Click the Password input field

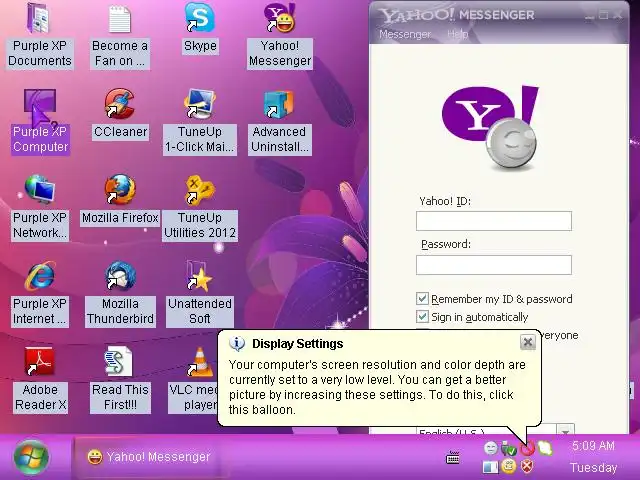point(494,265)
